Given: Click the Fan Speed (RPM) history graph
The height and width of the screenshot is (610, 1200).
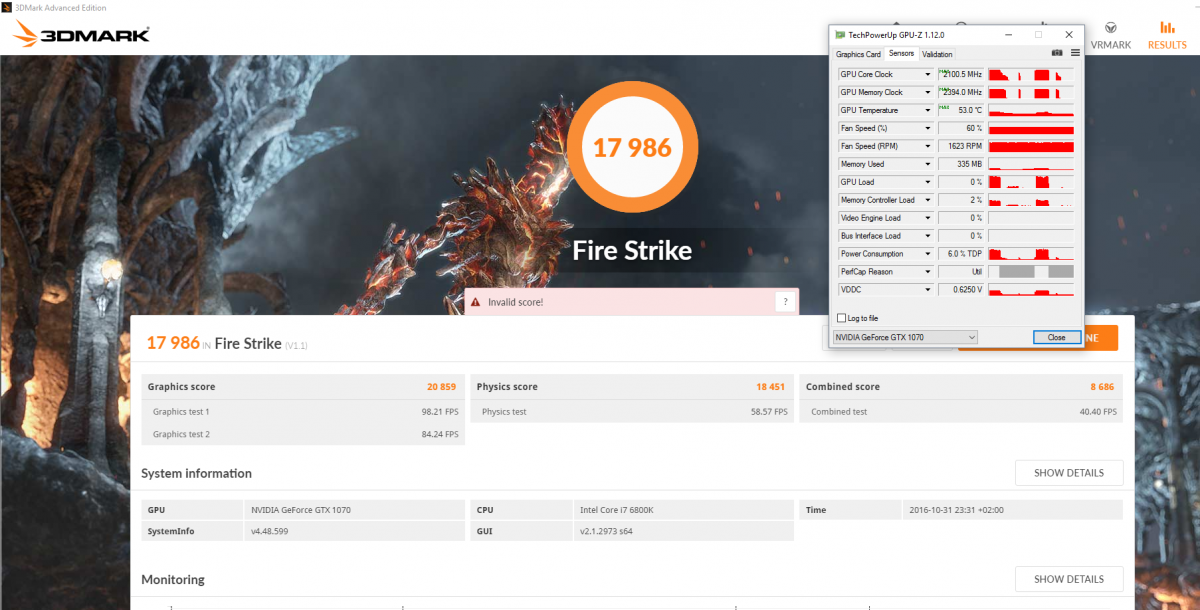Looking at the screenshot, I should (x=1031, y=146).
